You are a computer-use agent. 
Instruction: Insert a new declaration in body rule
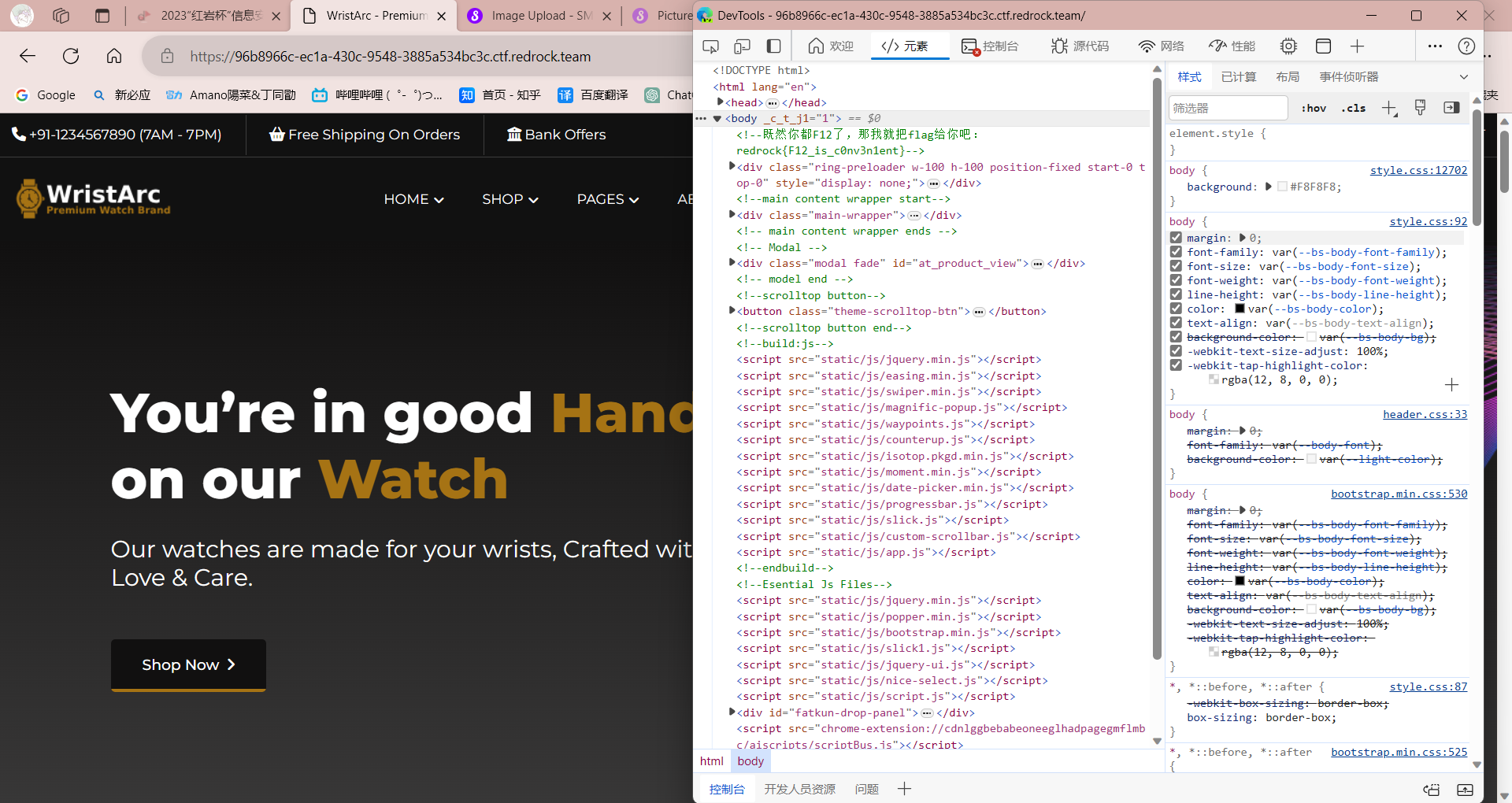[1451, 384]
